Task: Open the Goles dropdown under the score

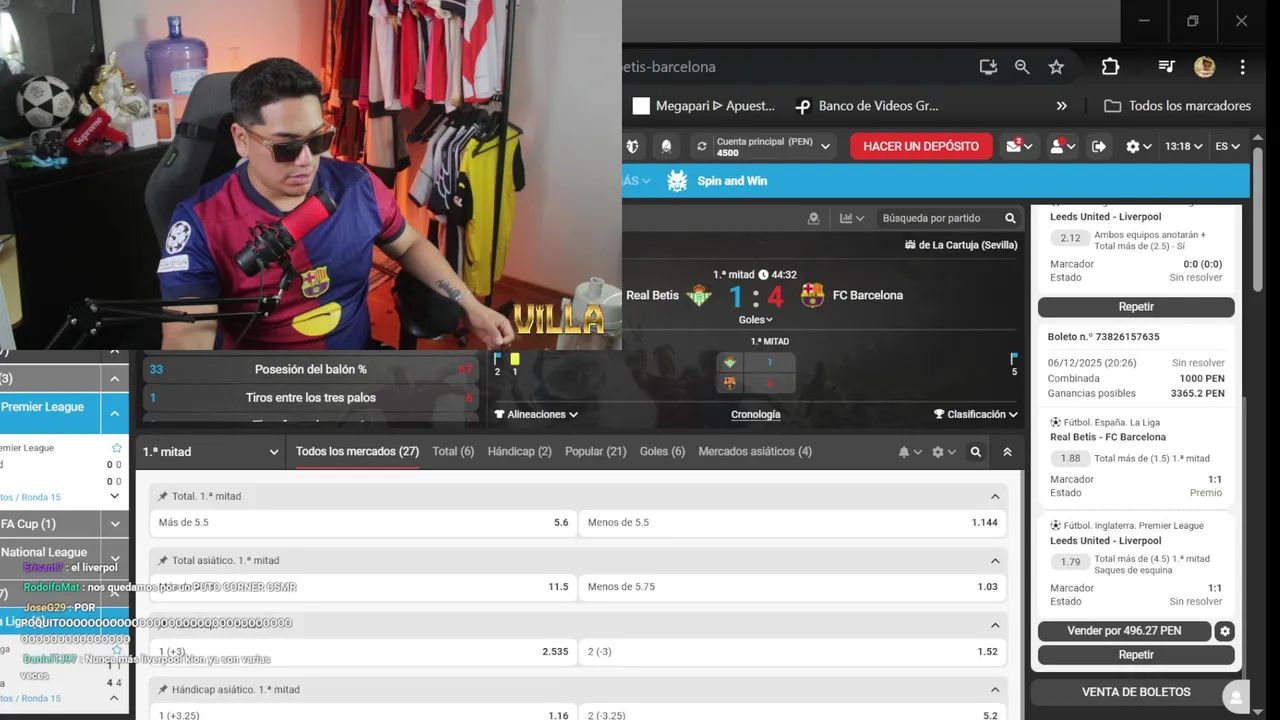Action: pos(755,320)
